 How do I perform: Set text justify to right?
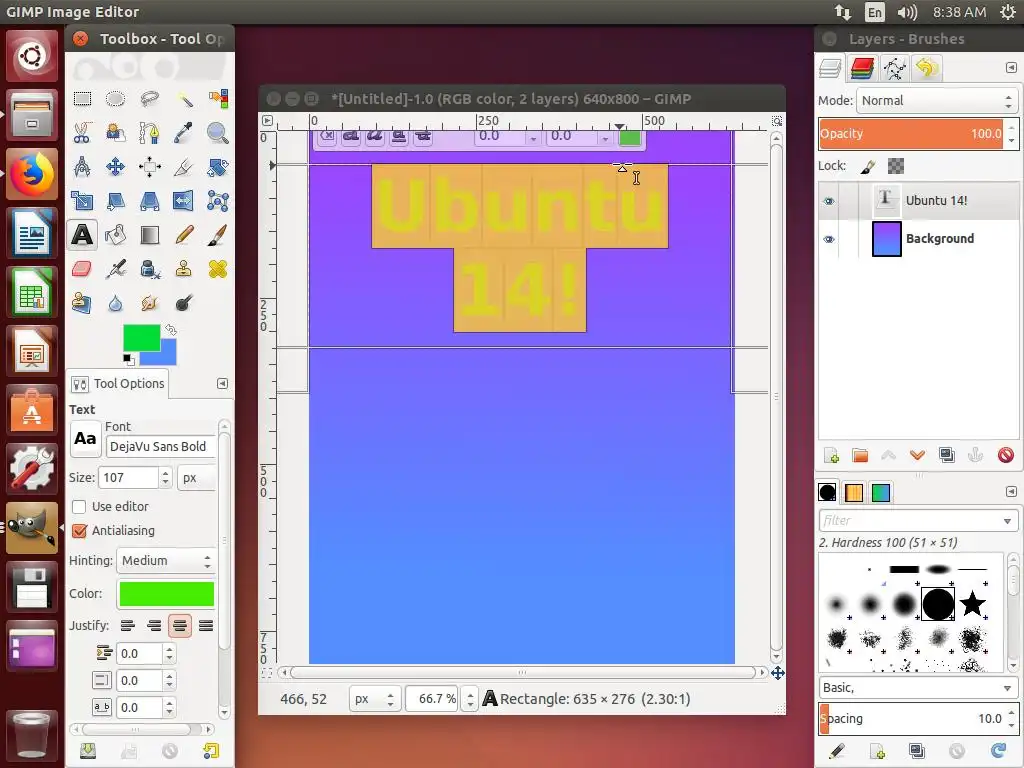(x=154, y=626)
